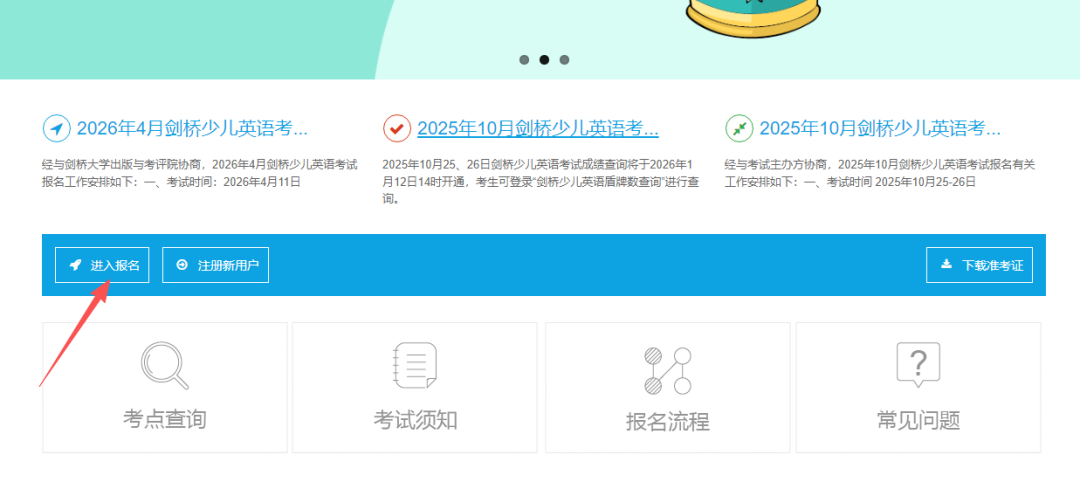This screenshot has width=1080, height=489.
Task: Click the 注册新用户 button
Action: point(216,265)
